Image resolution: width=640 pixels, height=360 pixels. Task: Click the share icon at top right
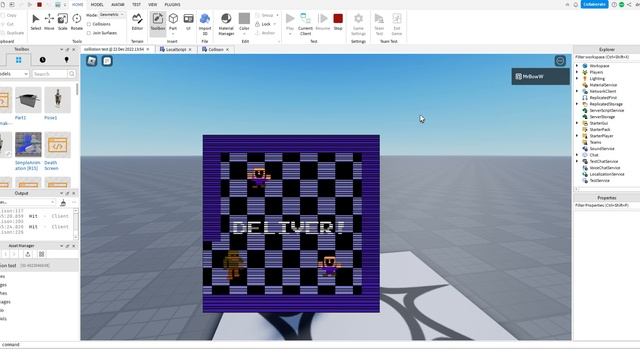(629, 4)
